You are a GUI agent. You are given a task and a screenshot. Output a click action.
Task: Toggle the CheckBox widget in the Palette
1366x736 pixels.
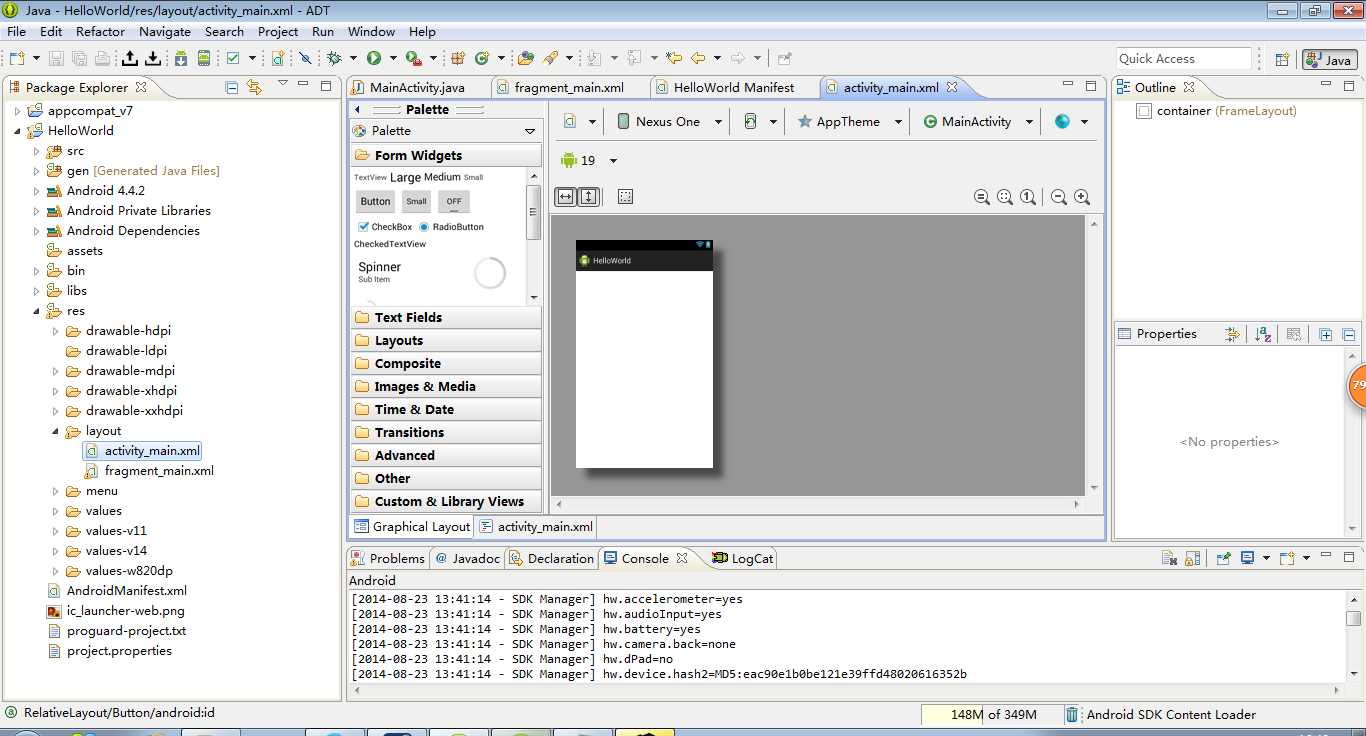385,227
